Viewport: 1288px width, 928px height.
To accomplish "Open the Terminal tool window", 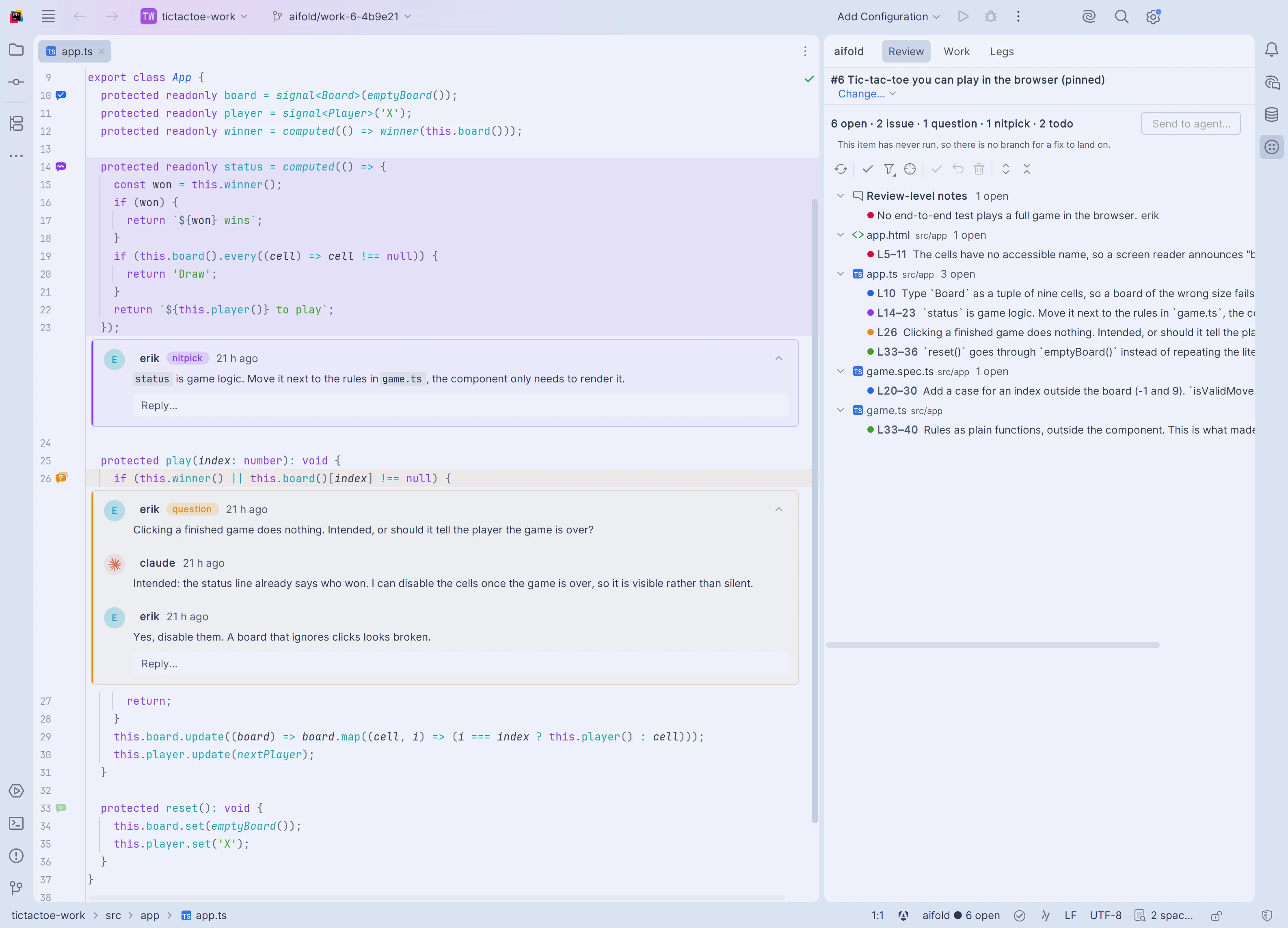I will (17, 823).
